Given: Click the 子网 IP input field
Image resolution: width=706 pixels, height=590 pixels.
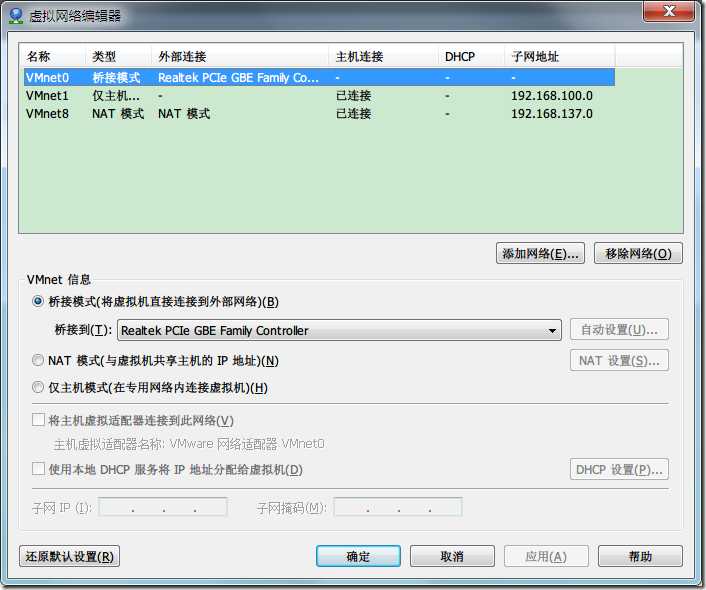Looking at the screenshot, I should (x=163, y=507).
